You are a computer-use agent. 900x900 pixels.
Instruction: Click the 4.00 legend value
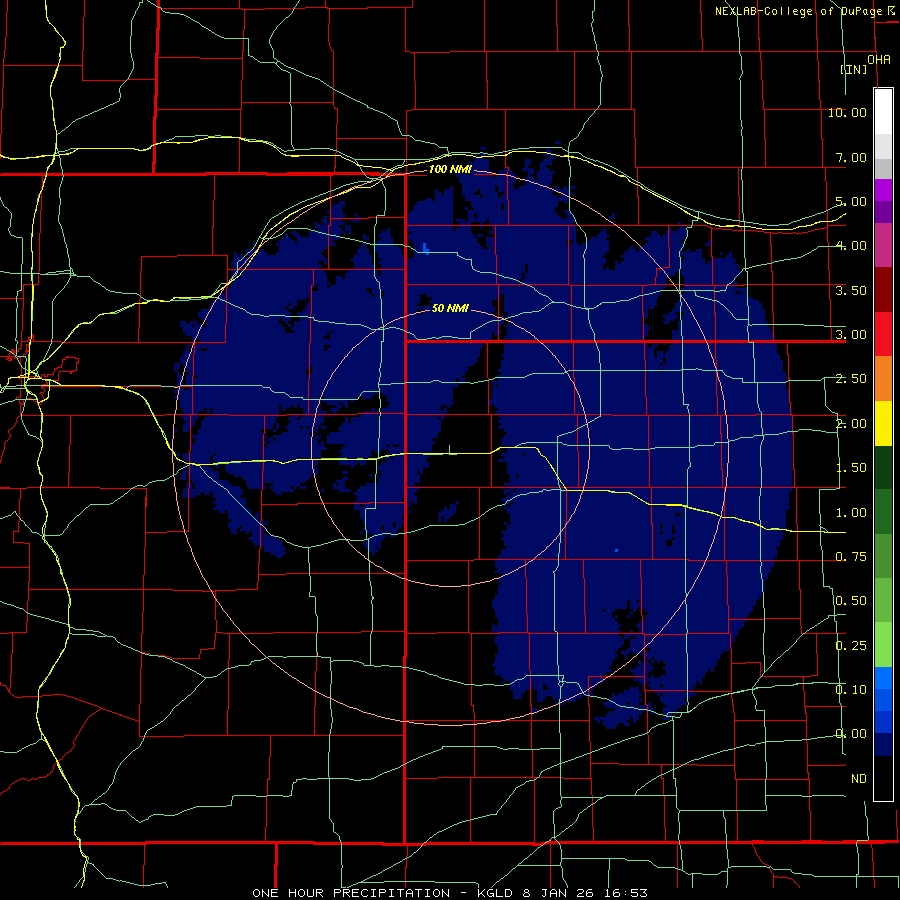[x=851, y=246]
